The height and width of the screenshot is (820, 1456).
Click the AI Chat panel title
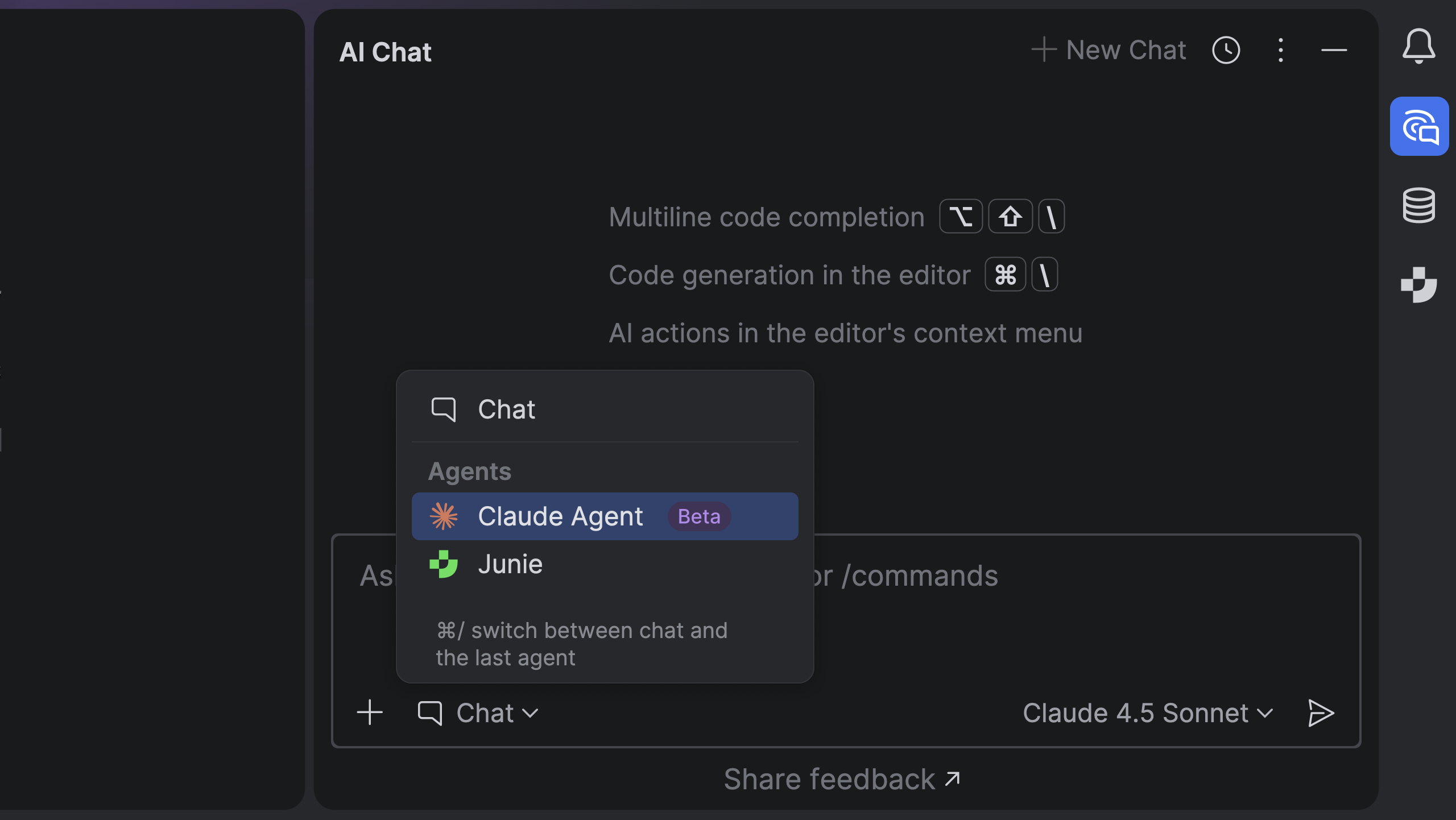[385, 52]
